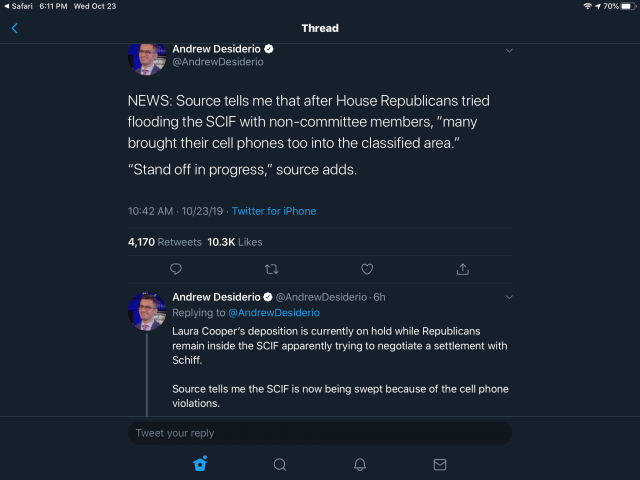Tap the back arrow in Thread header
Viewport: 640px width, 480px height.
tap(14, 28)
